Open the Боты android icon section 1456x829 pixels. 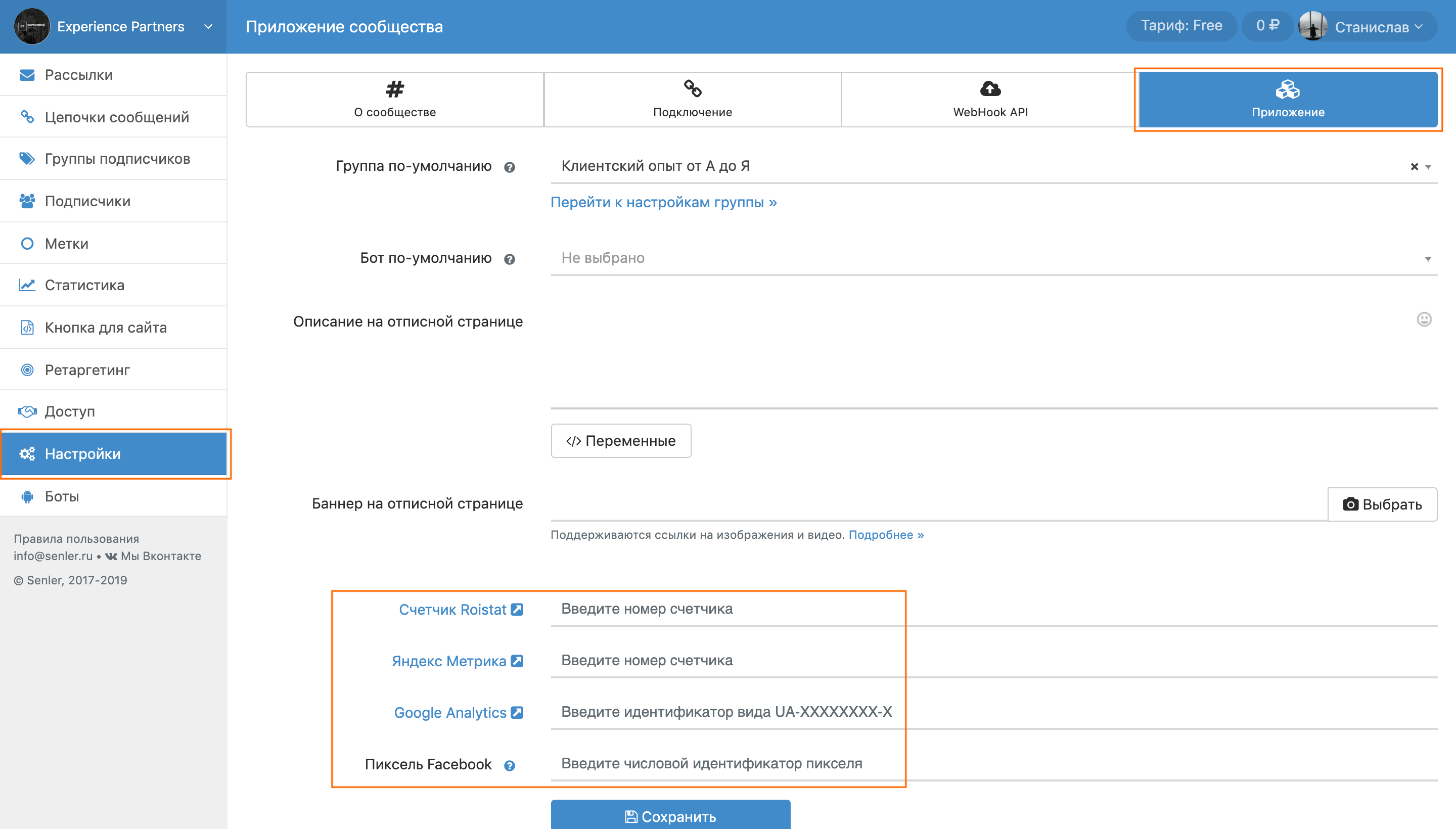[62, 496]
